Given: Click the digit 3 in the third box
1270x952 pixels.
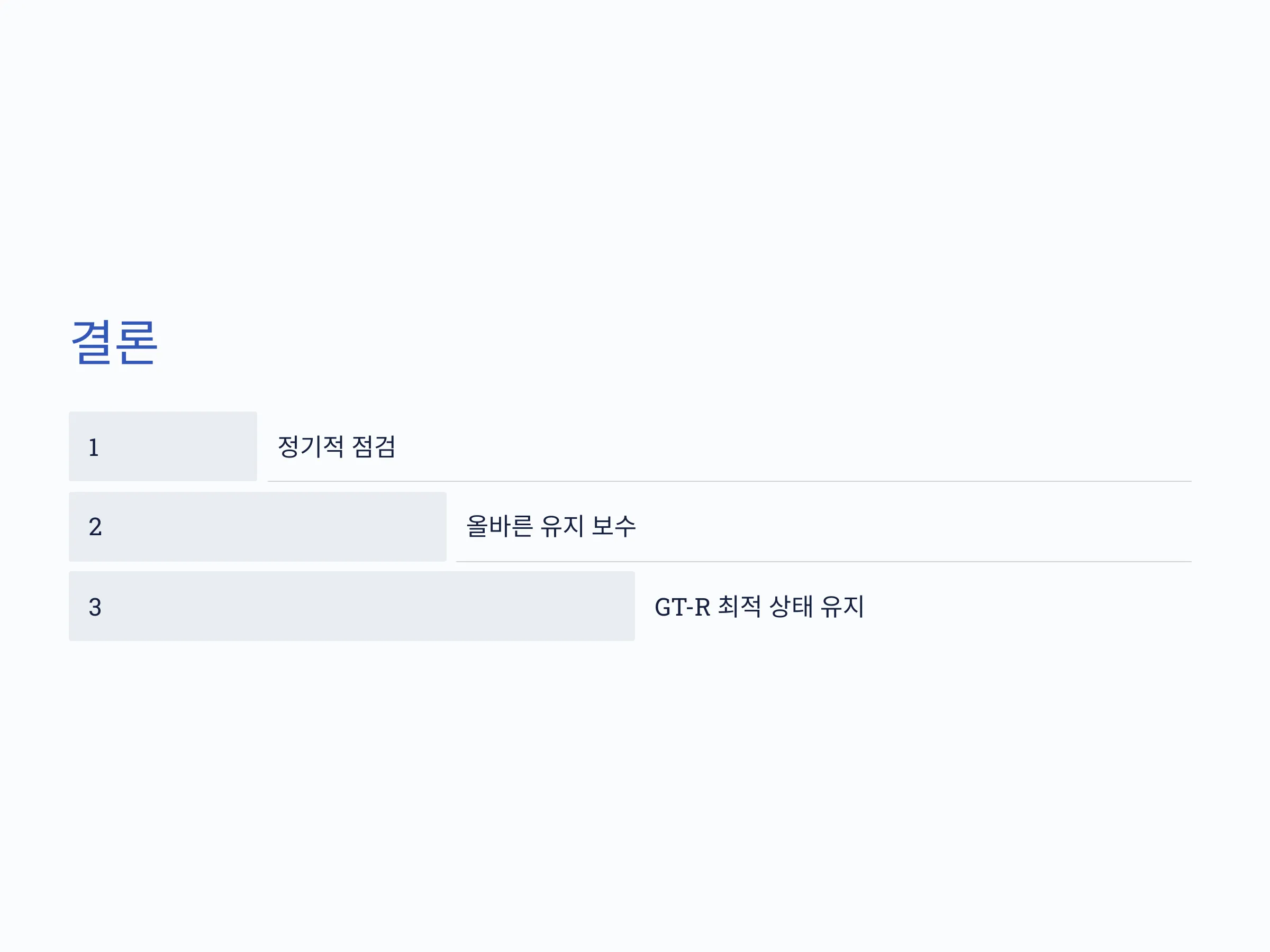Looking at the screenshot, I should pyautogui.click(x=95, y=607).
